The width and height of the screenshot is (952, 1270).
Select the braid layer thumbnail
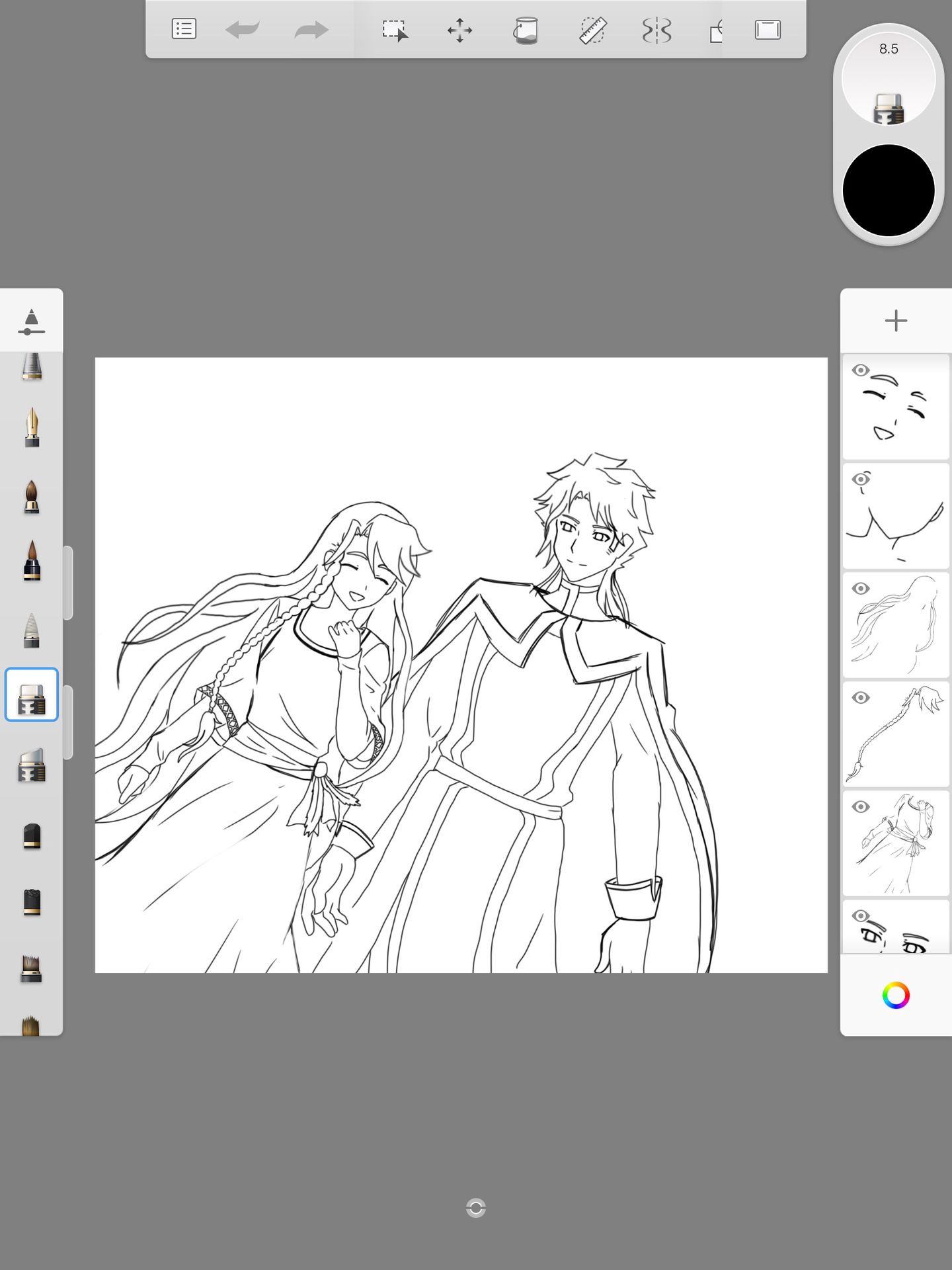click(x=896, y=734)
